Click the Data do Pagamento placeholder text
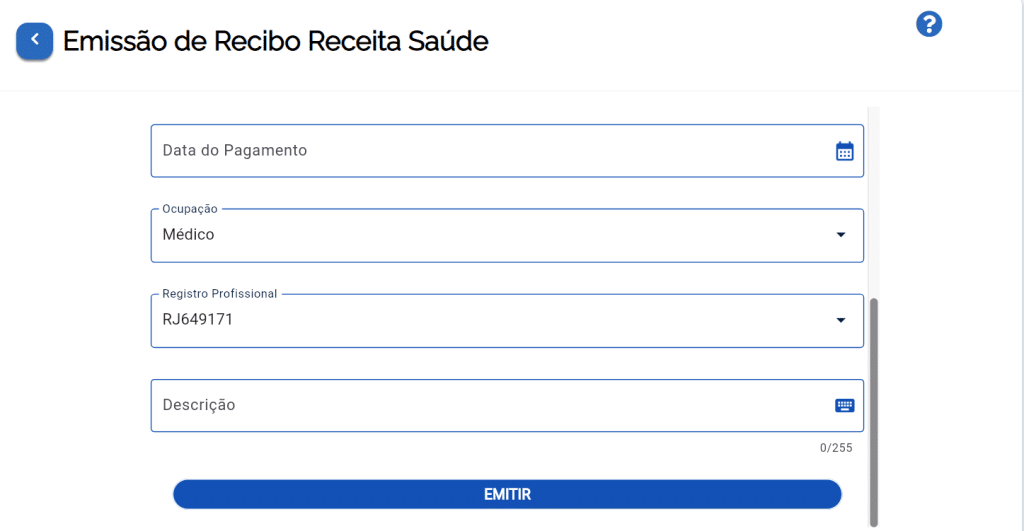1024x531 pixels. (x=235, y=151)
